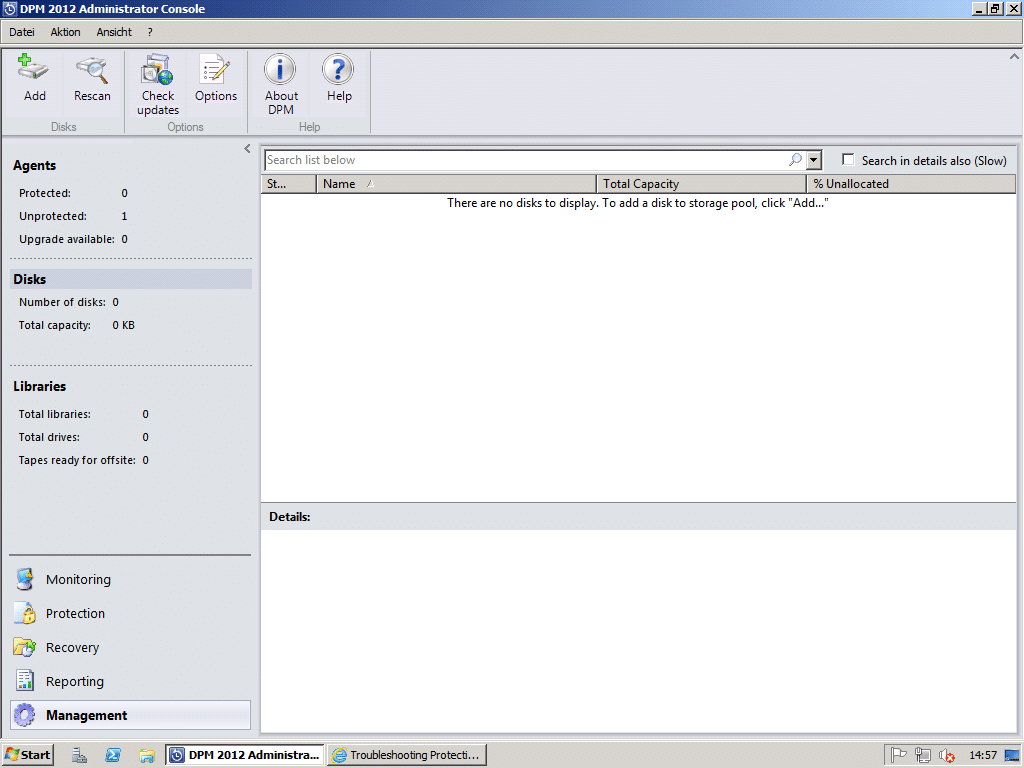The width and height of the screenshot is (1024, 768).
Task: Click the Unprotected: agents count
Action: [124, 216]
